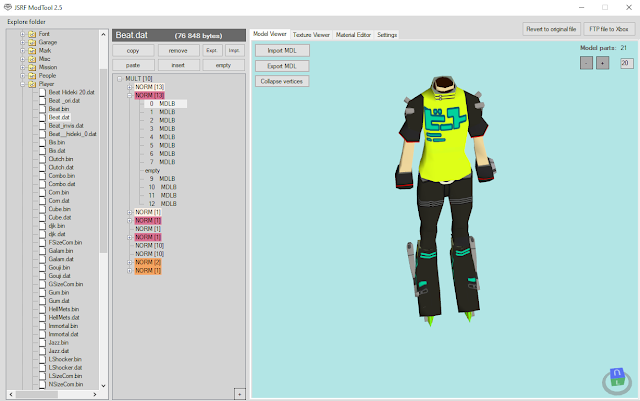Open the Font folder icon

(32, 34)
